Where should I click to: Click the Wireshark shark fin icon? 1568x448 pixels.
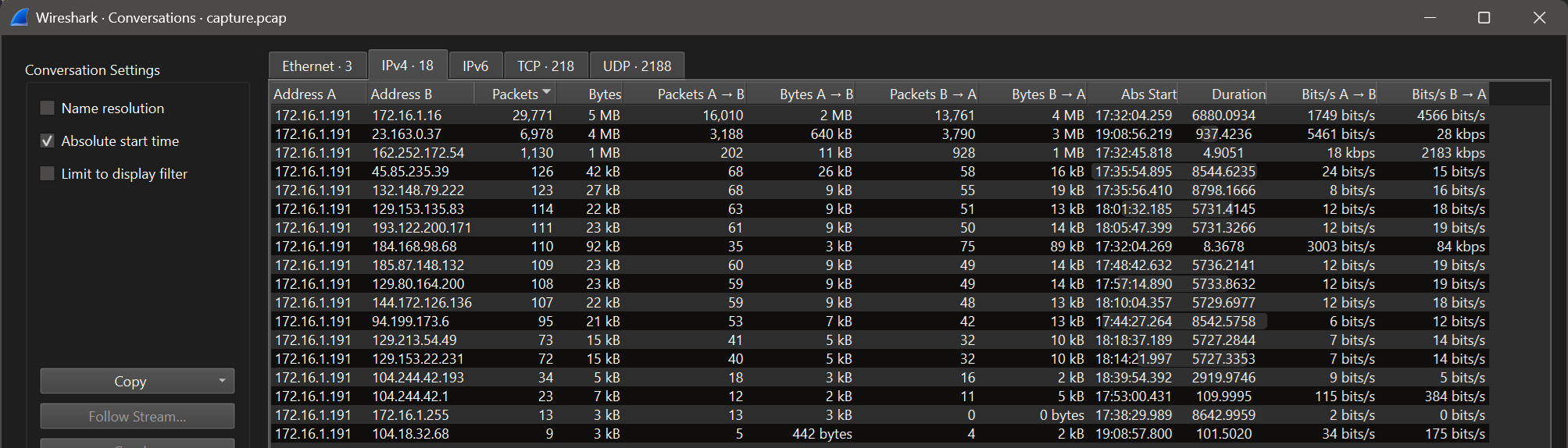[x=20, y=17]
